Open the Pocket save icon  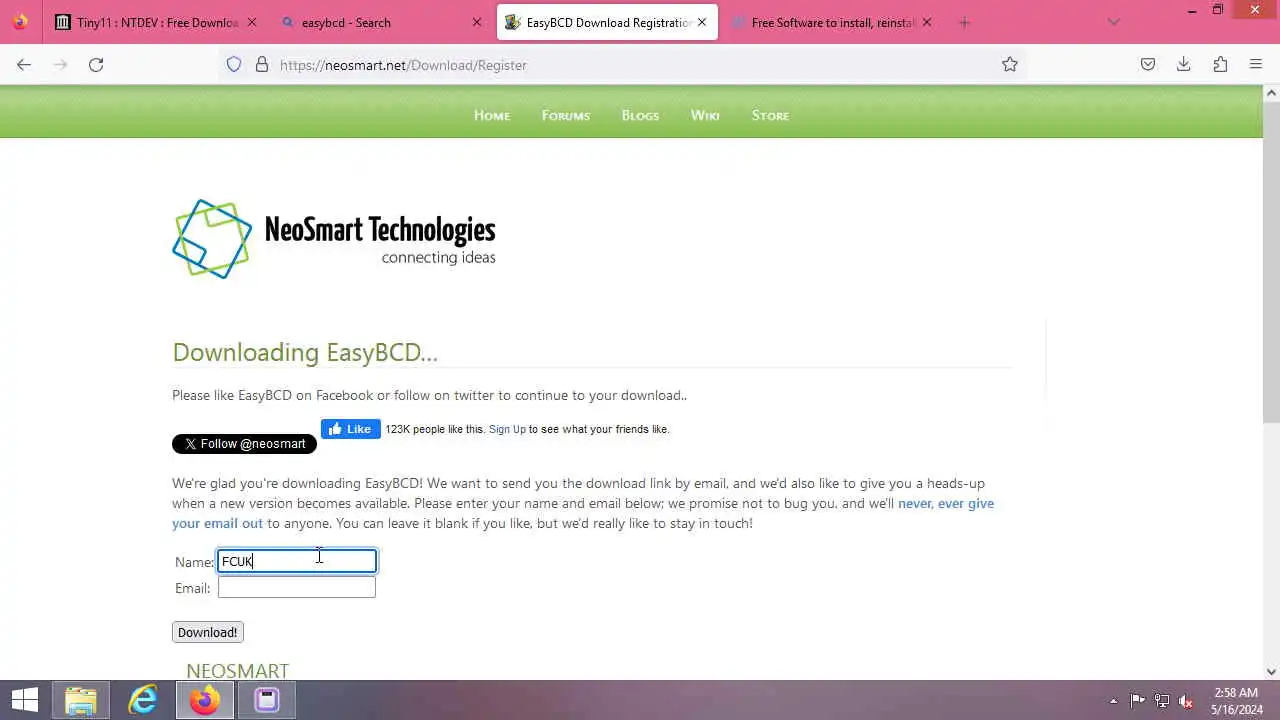click(1148, 64)
